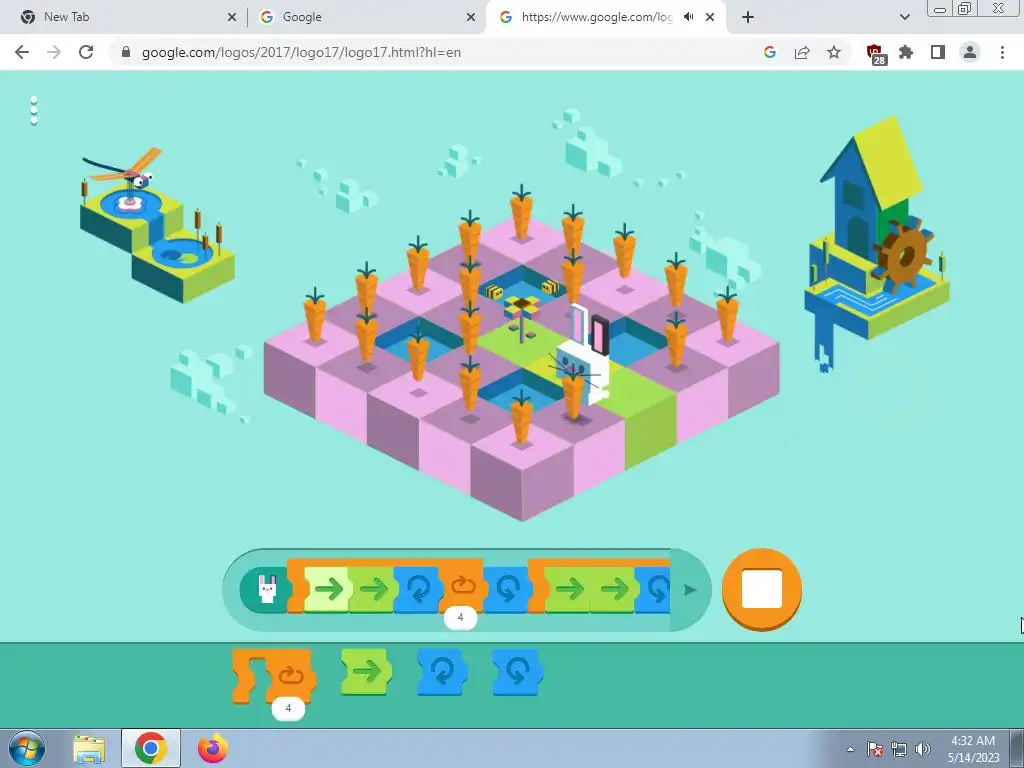Viewport: 1024px width, 768px height.
Task: Select the highlighted first forward arrow in program
Action: pos(328,590)
